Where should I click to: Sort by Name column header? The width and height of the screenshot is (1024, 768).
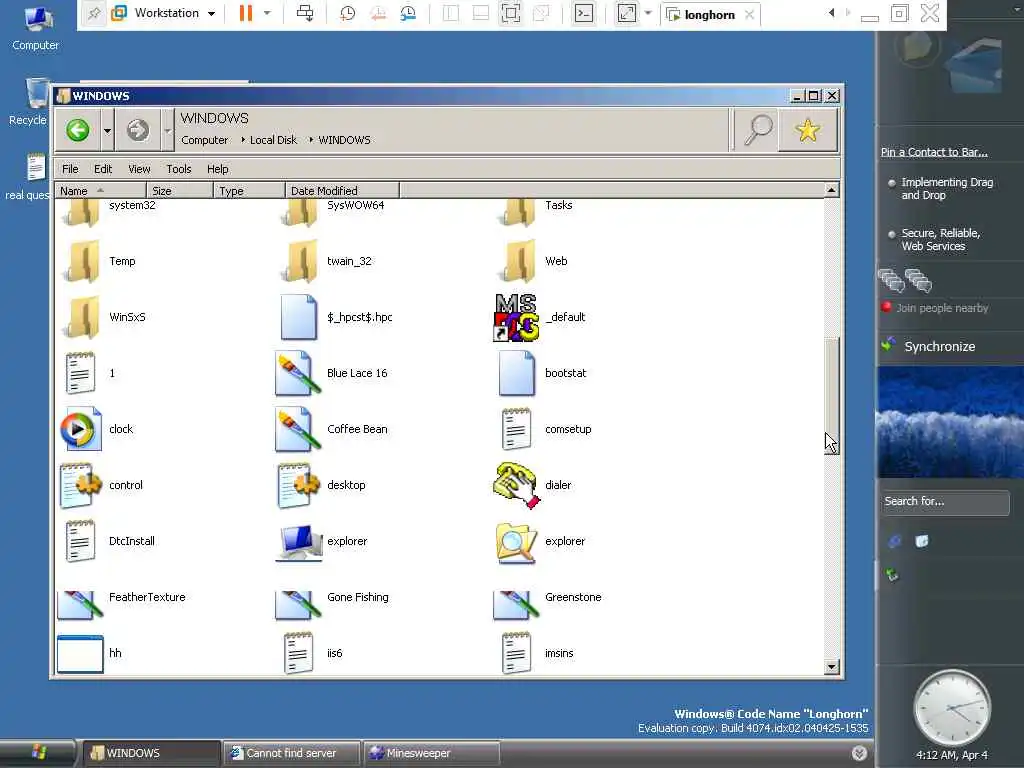[101, 191]
